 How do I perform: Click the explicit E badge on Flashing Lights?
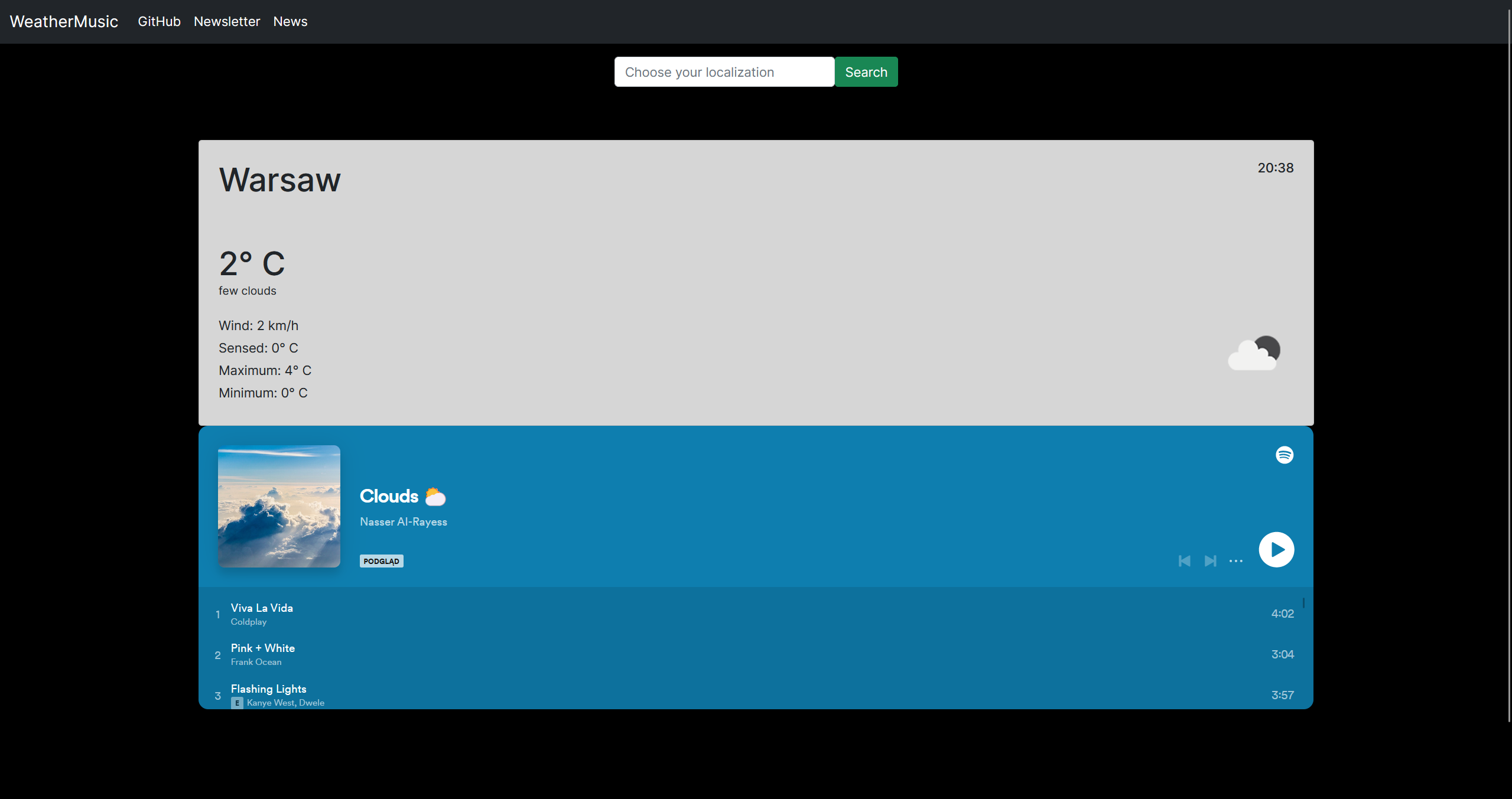(x=237, y=703)
